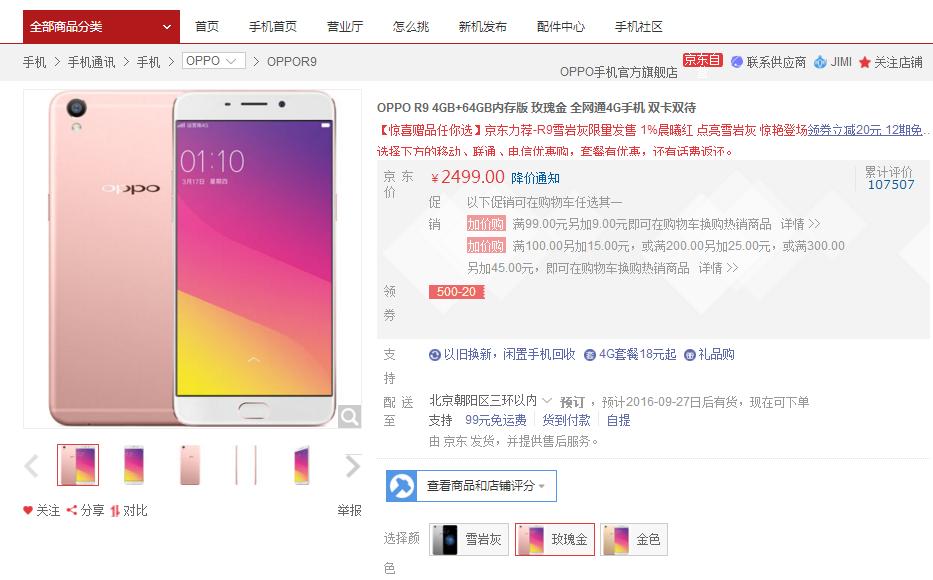Select the 雪岩灰 color option

click(468, 540)
